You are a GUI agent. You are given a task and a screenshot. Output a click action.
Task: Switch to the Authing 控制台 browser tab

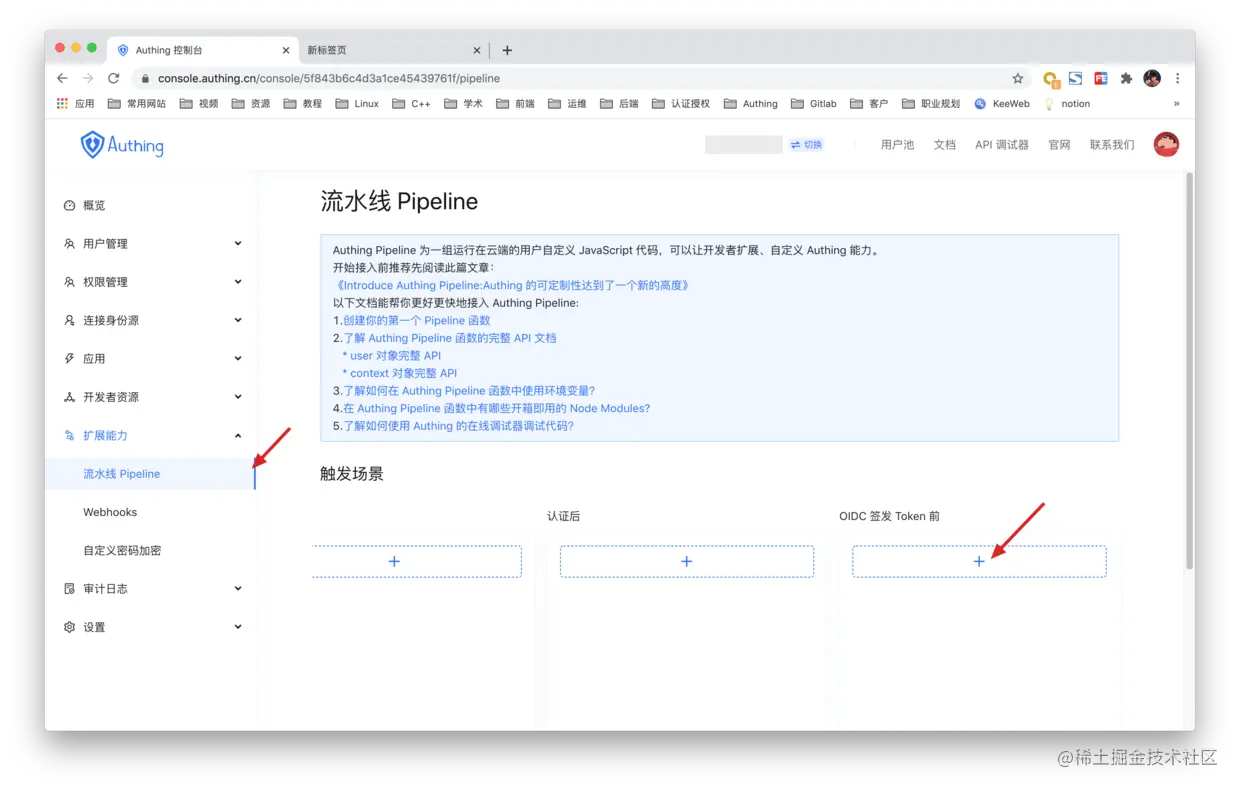point(203,50)
